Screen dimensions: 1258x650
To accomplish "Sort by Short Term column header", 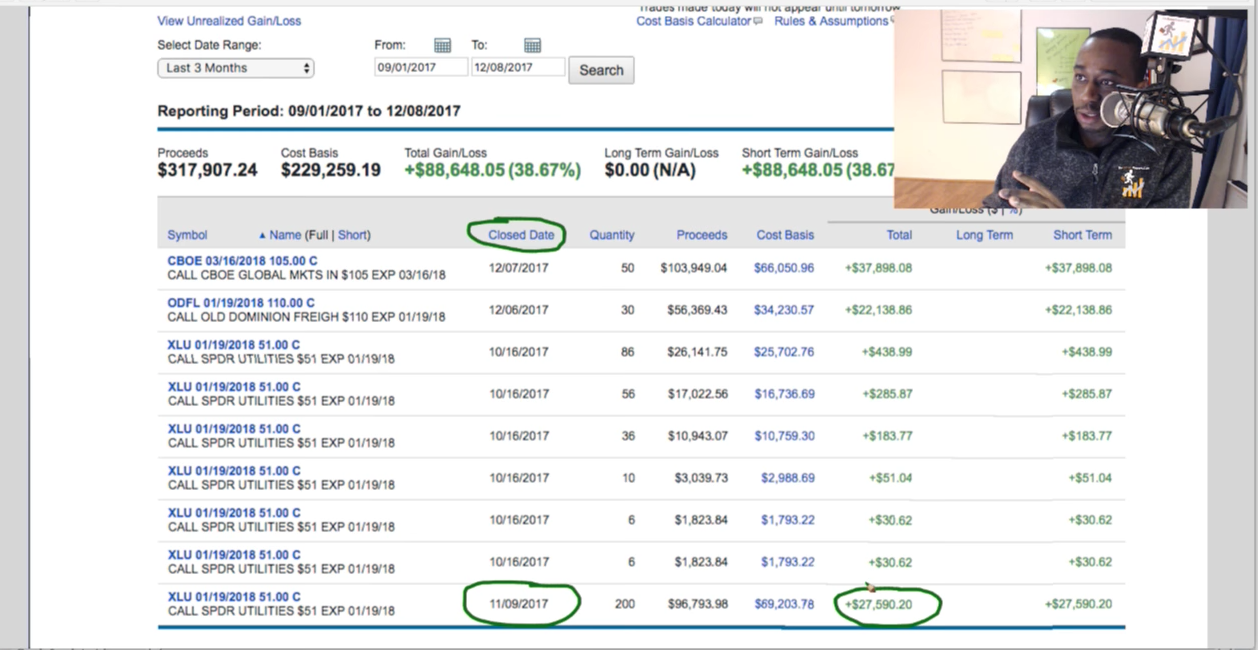I will click(1082, 235).
